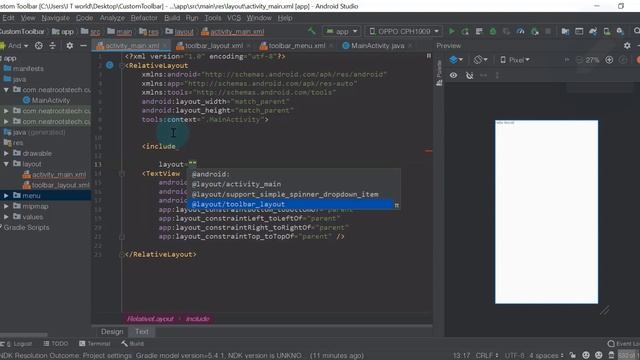
Task: Open design surface layers dropdown in preview
Action: pyautogui.click(x=456, y=60)
